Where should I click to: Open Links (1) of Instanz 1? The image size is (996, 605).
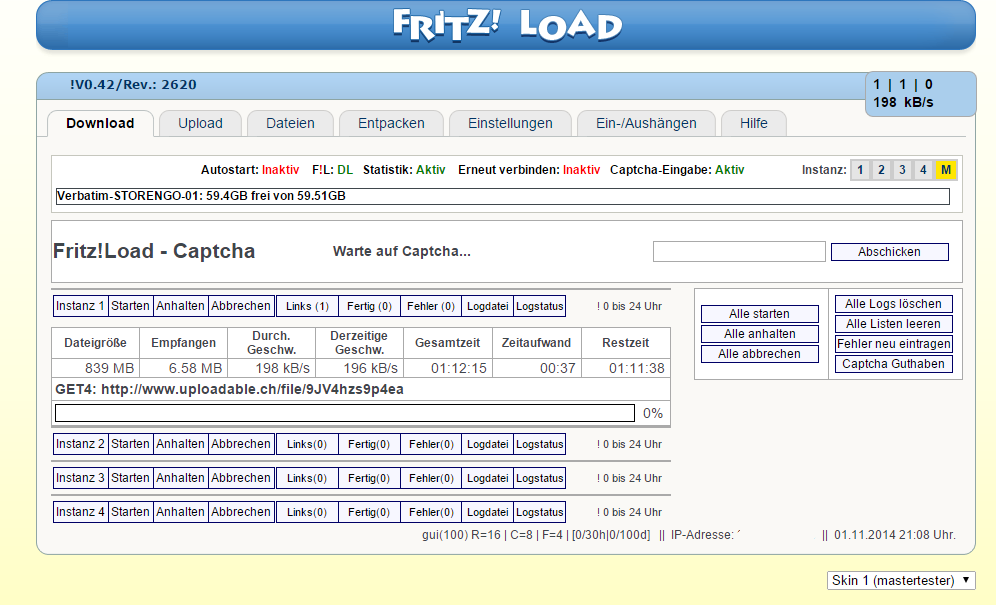tap(307, 306)
